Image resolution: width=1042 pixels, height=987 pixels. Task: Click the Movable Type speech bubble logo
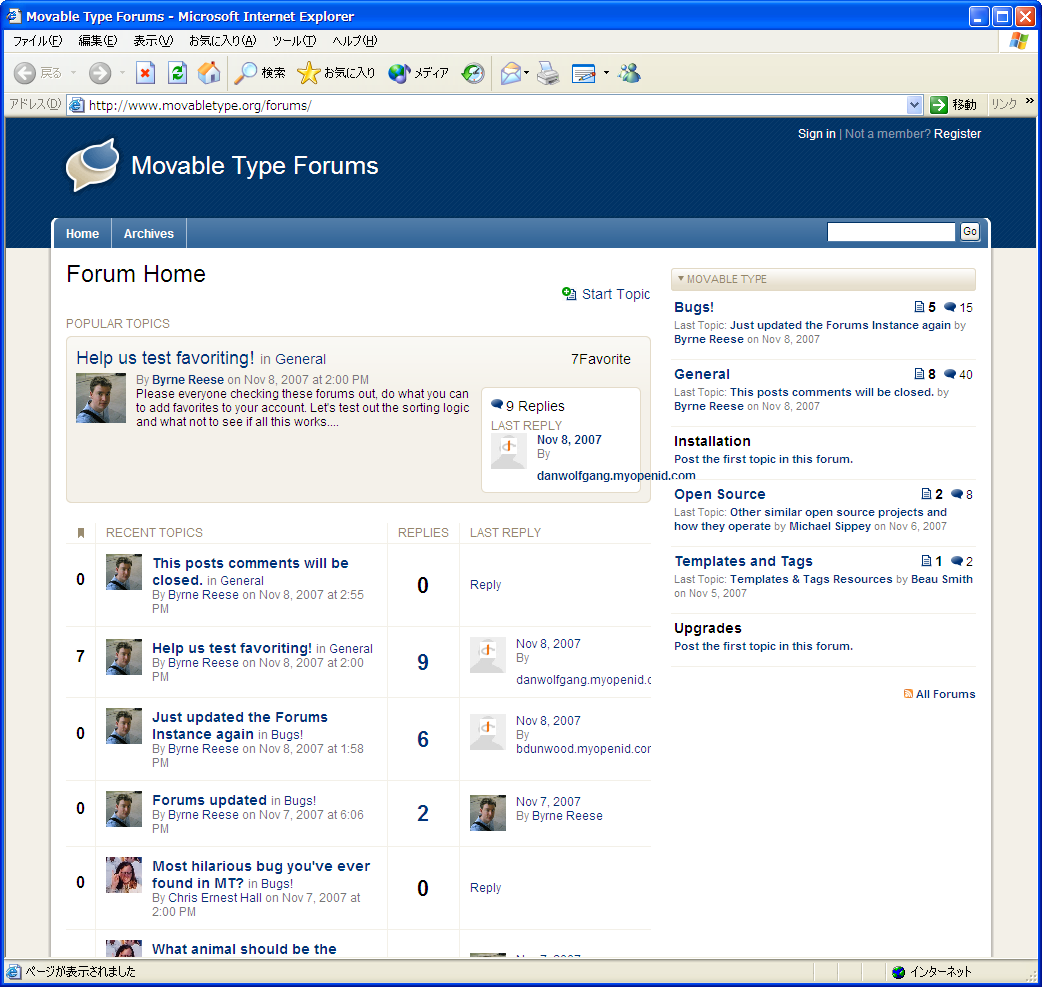click(x=92, y=165)
